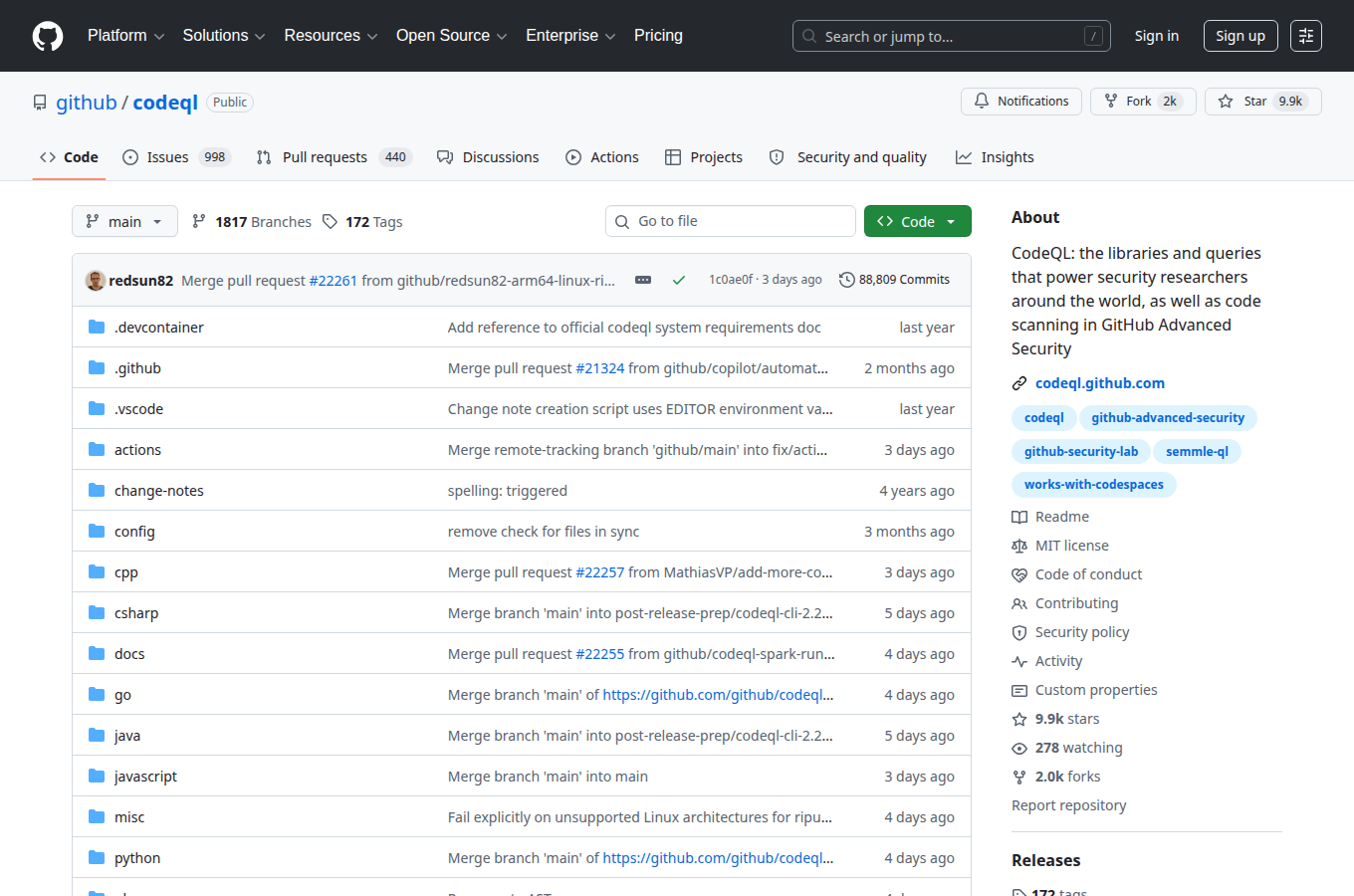Click the github-advanced-security topic tag
Screen dimensions: 1354x896
click(x=1168, y=418)
